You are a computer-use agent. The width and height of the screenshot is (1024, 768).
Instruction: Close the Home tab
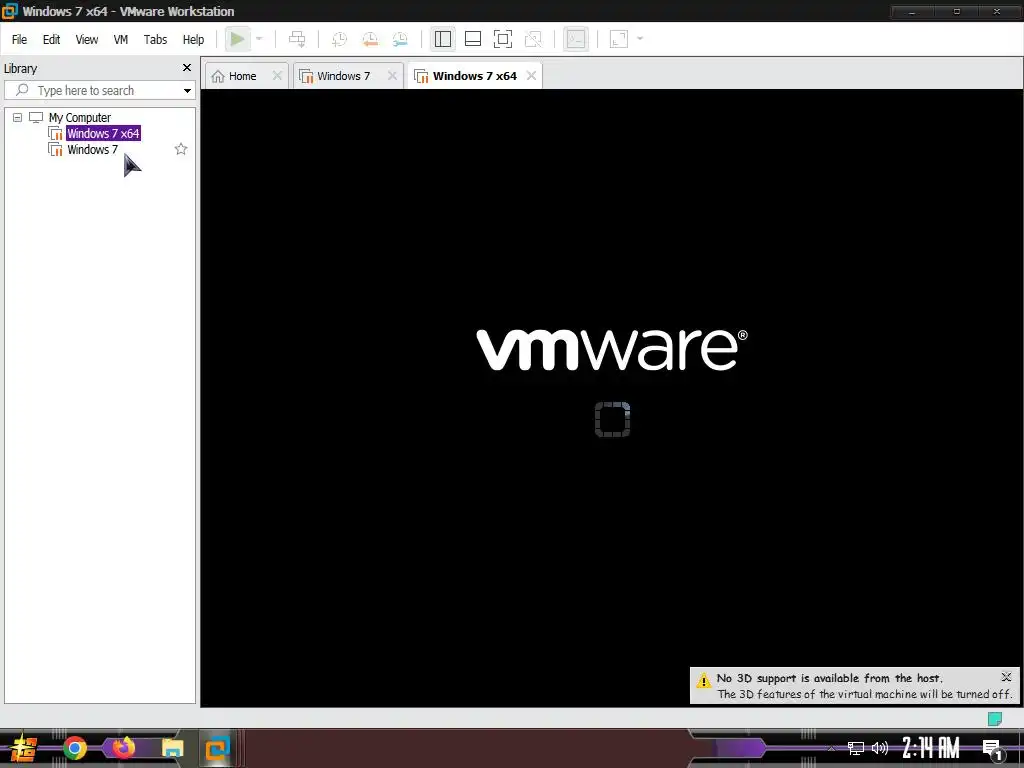pos(277,76)
